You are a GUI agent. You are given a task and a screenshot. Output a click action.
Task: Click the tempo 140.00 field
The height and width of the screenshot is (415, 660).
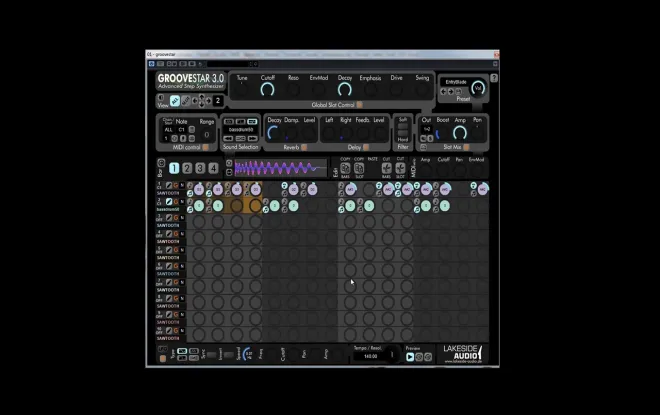(x=370, y=356)
